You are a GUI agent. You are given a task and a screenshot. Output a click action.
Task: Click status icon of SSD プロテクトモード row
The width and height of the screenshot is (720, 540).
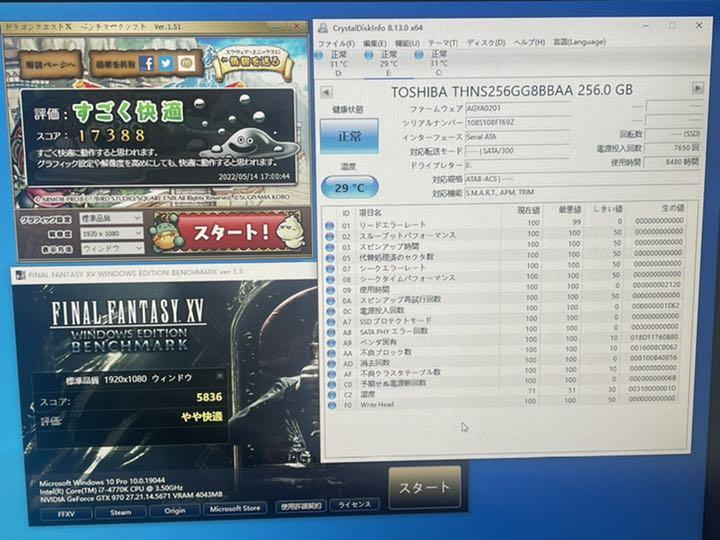[x=331, y=321]
